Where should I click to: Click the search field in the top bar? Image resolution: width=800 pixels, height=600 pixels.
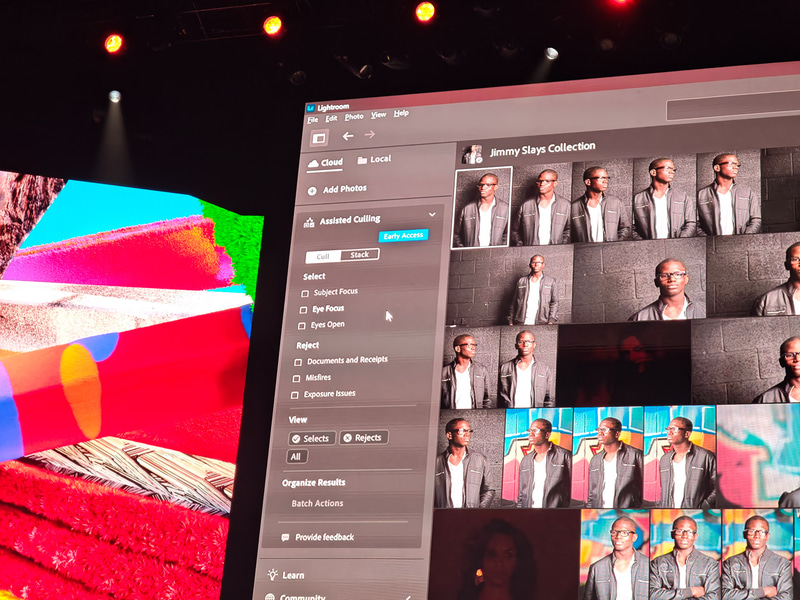pos(733,106)
